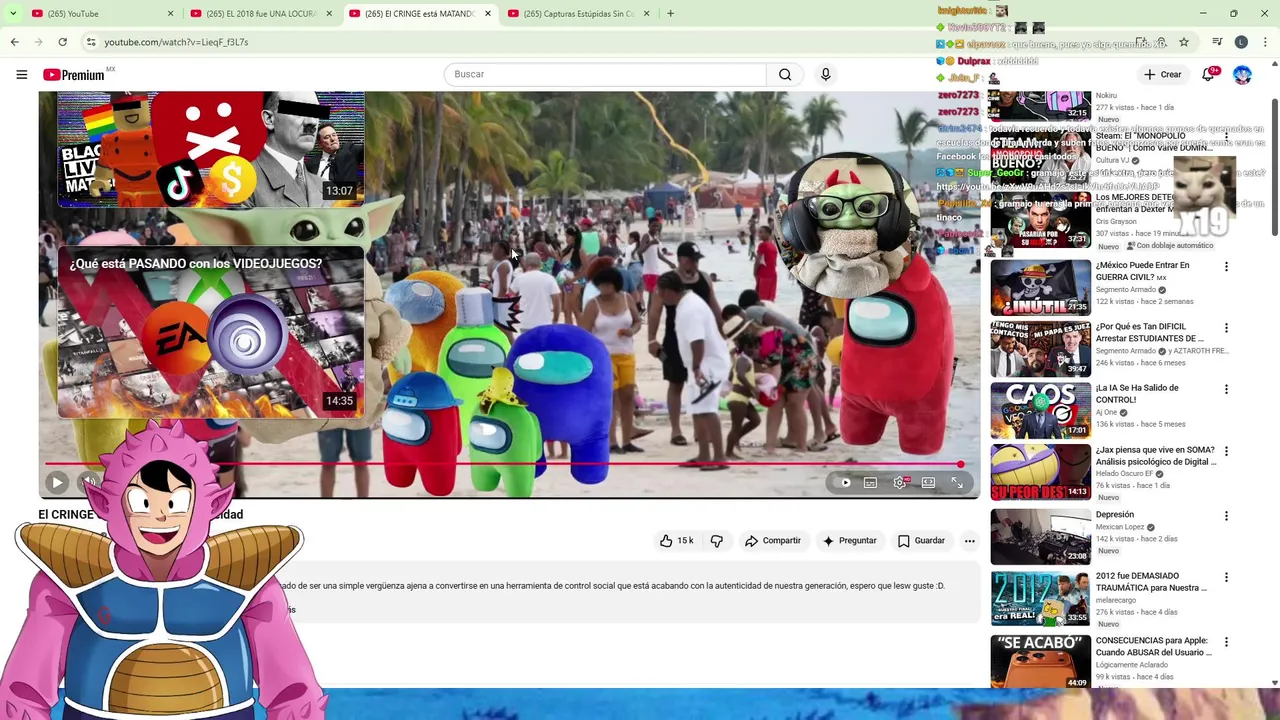The width and height of the screenshot is (1280, 720).
Task: Open the 'INÚTIL' 21:35 thumbnail
Action: 1040,287
